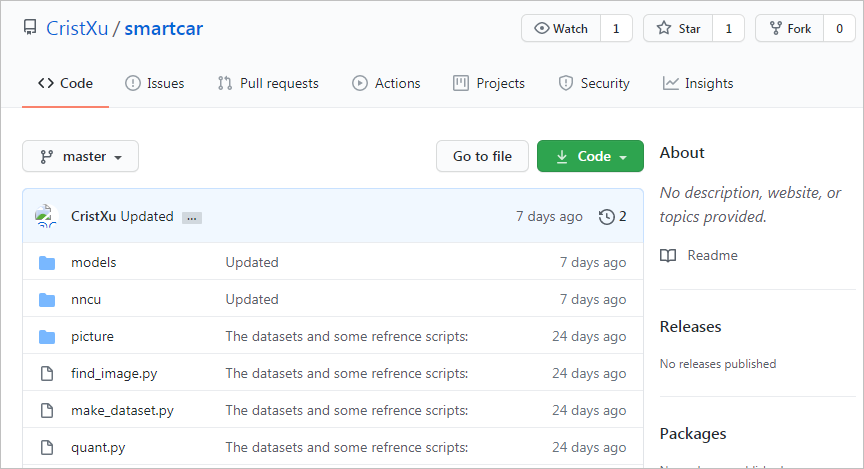The image size is (864, 469).
Task: Open the models folder icon
Action: click(47, 263)
